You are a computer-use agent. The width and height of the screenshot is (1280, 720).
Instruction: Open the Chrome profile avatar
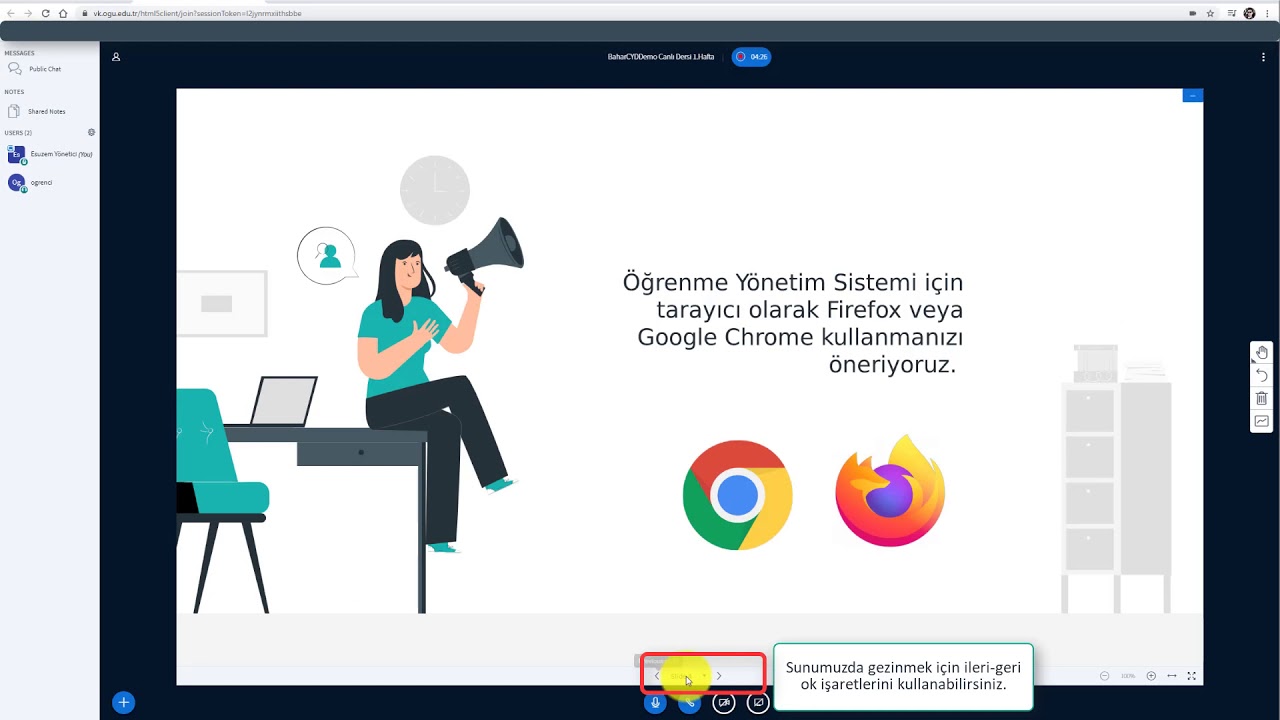pos(1249,13)
